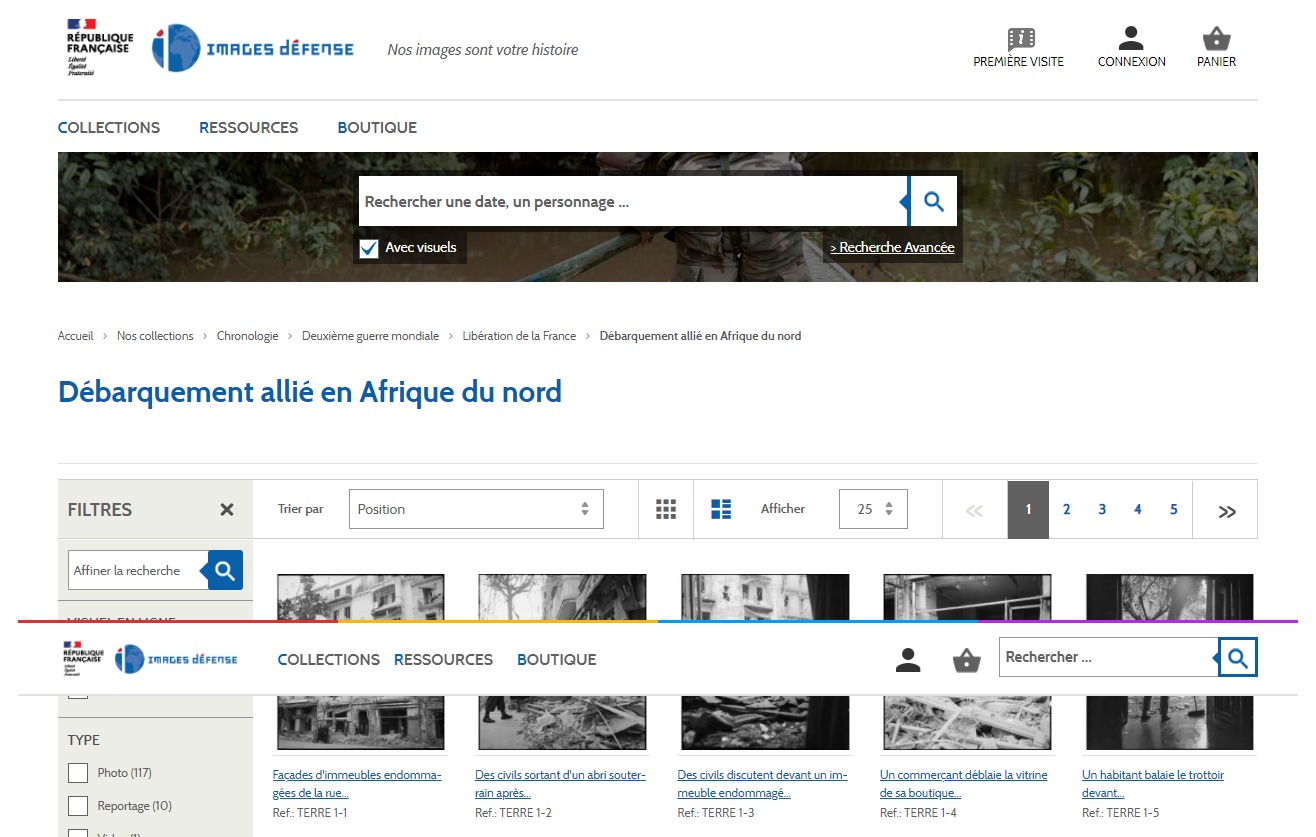Click the Images Défense logo in top header
This screenshot has width=1316, height=837.
pos(253,48)
